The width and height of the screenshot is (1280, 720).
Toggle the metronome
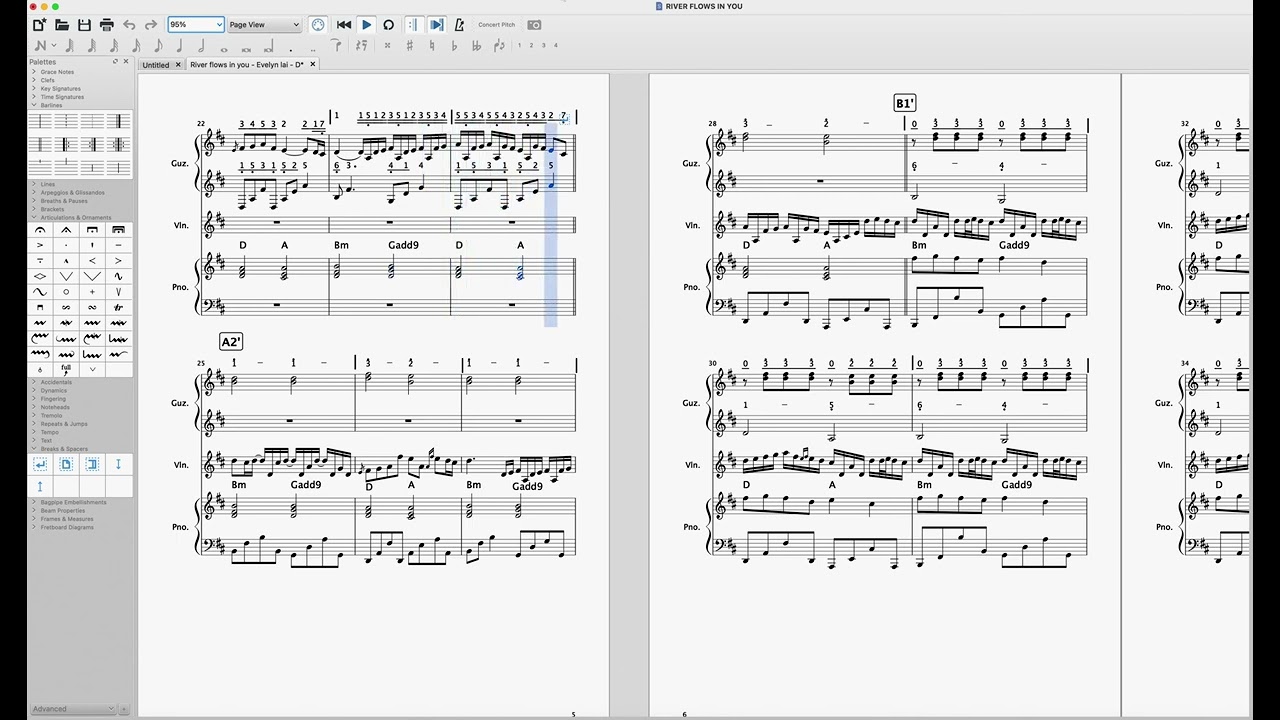pyautogui.click(x=459, y=25)
